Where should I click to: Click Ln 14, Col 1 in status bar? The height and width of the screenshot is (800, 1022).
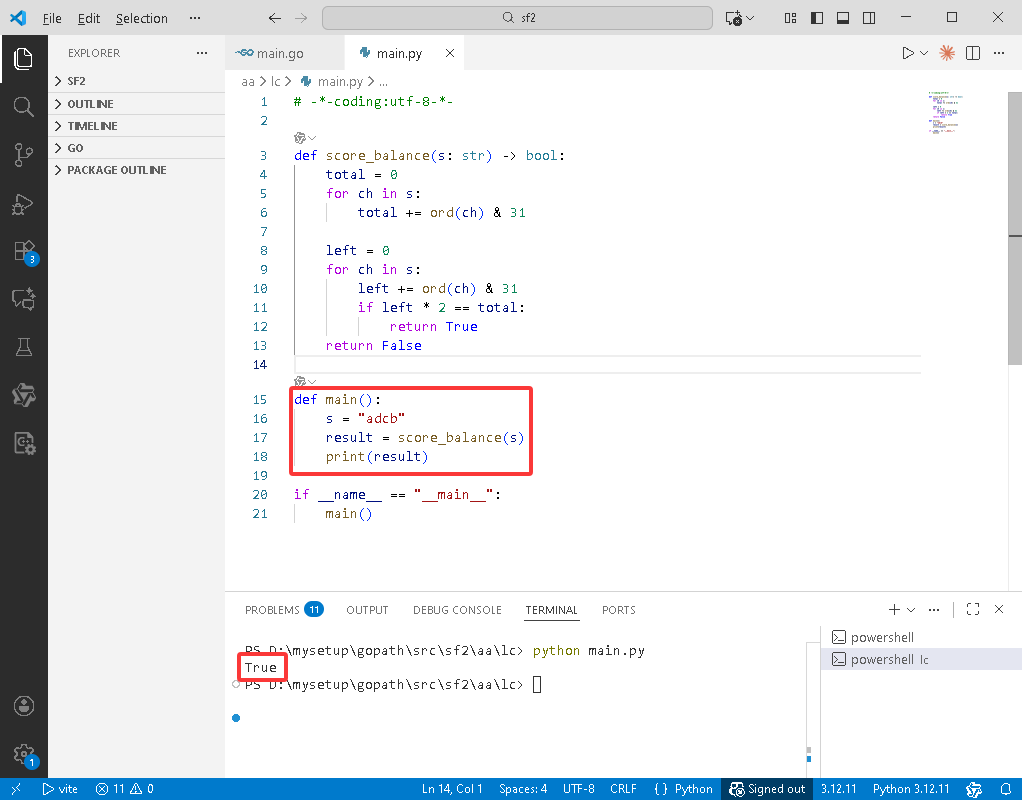point(452,789)
